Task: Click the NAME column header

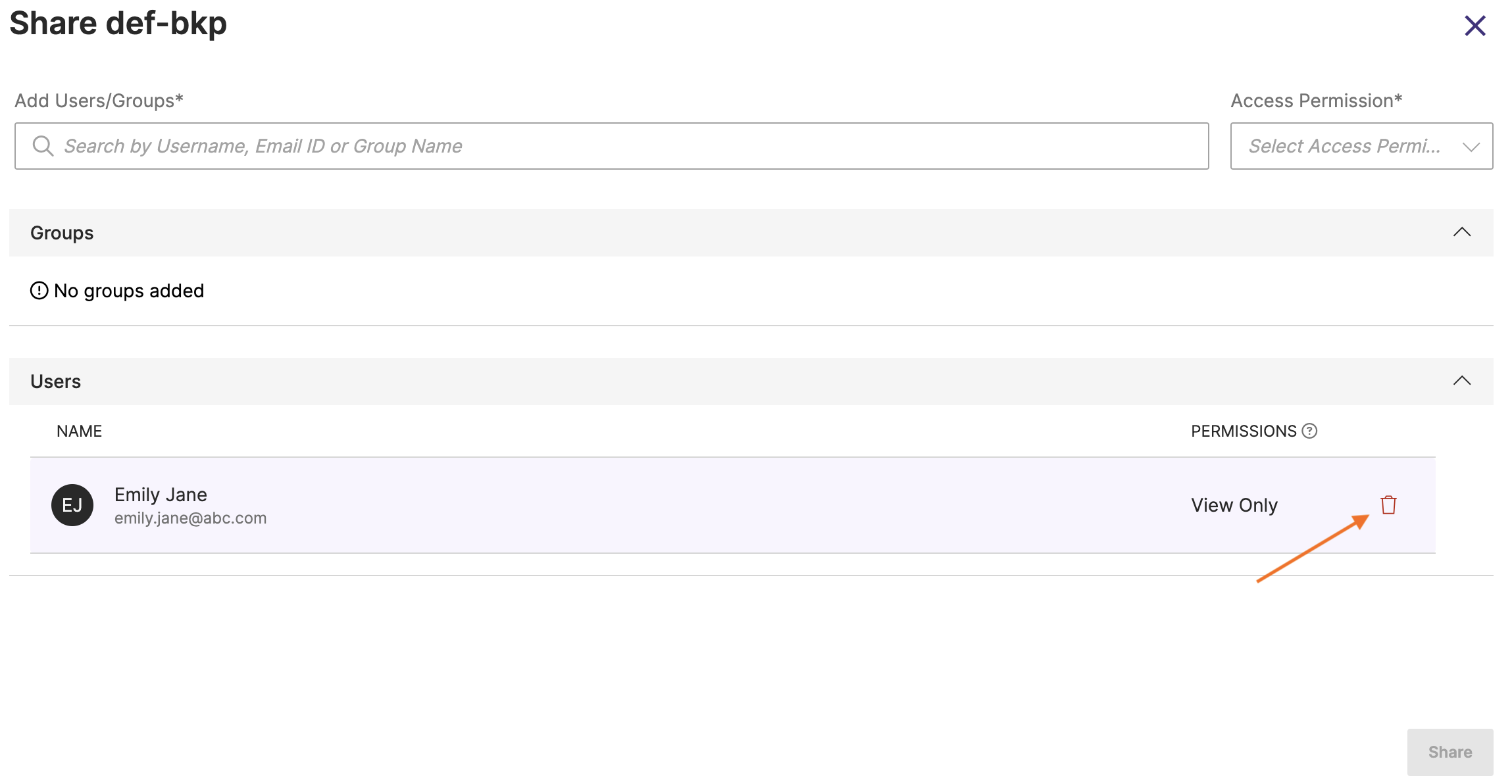Action: point(79,431)
